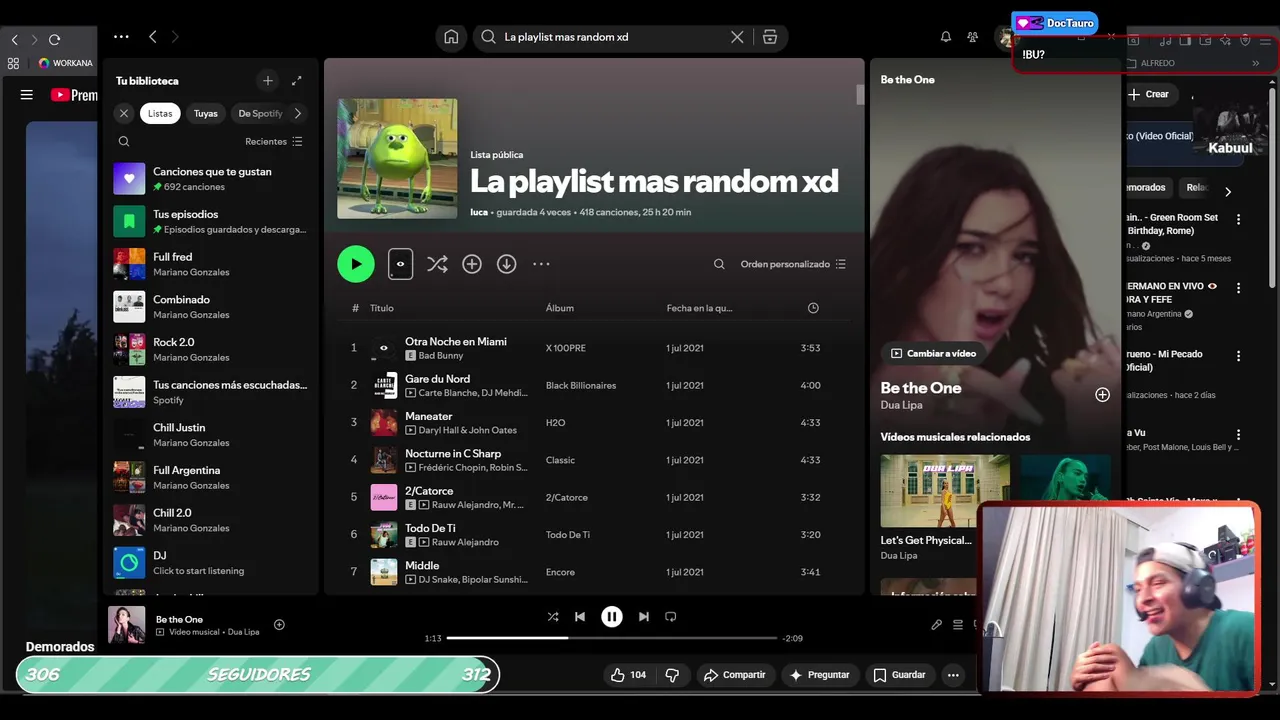1280x720 pixels.
Task: Show more library filter chips
Action: [297, 113]
